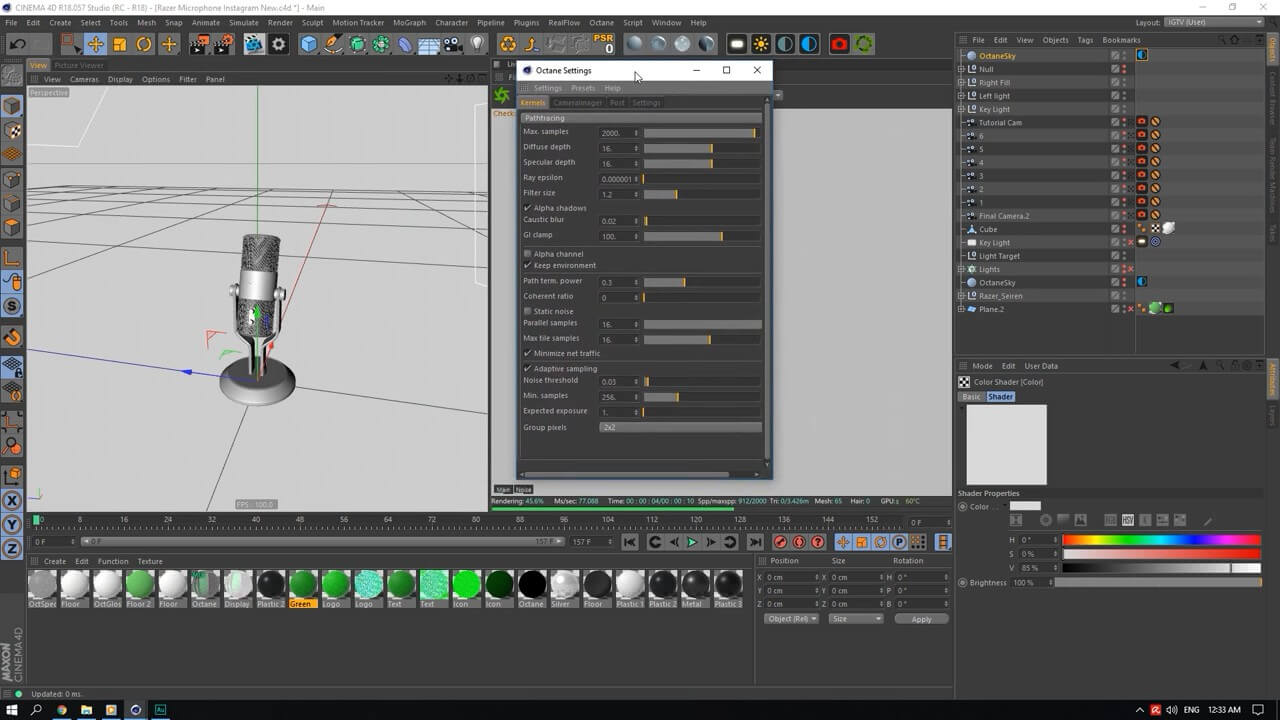Lock the X axis button

pyautogui.click(x=12, y=501)
